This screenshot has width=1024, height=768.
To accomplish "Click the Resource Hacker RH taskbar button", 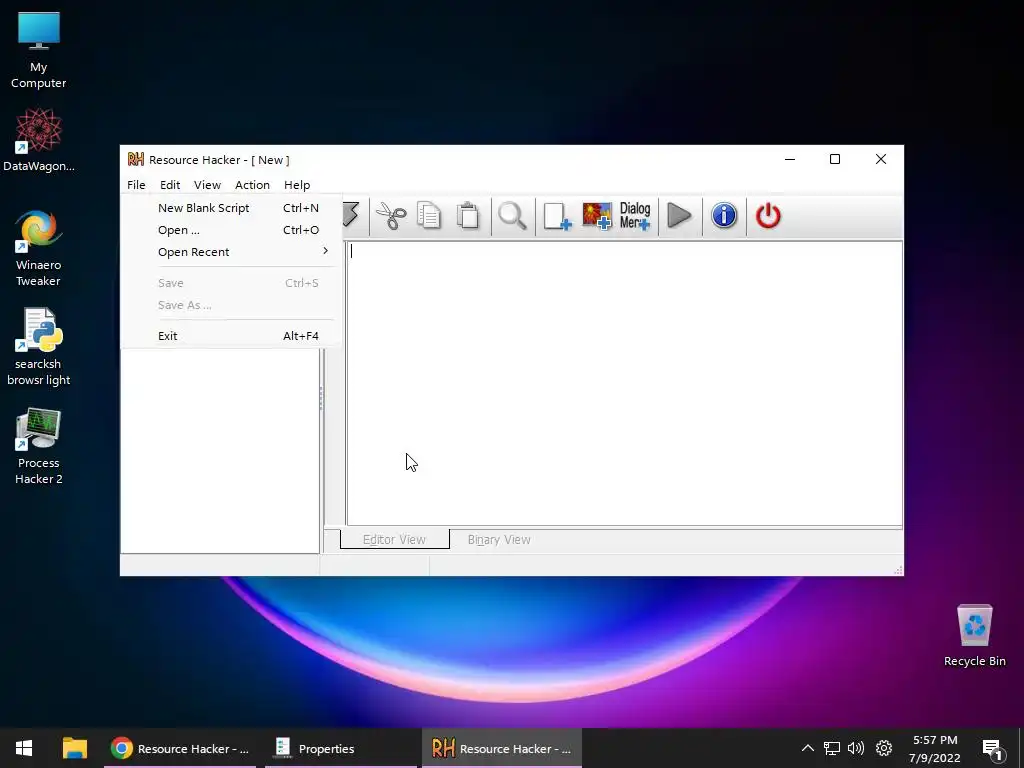I will pos(502,748).
